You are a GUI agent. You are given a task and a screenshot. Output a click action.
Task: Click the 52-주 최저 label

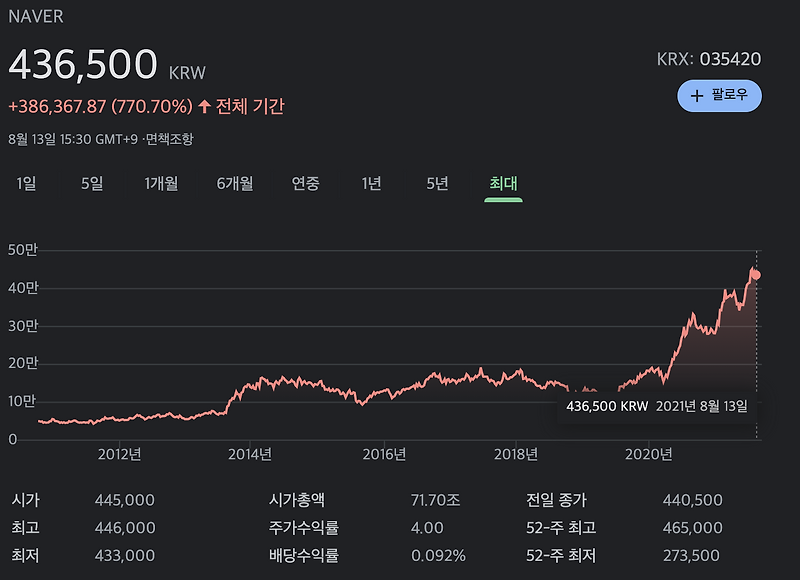(x=561, y=556)
